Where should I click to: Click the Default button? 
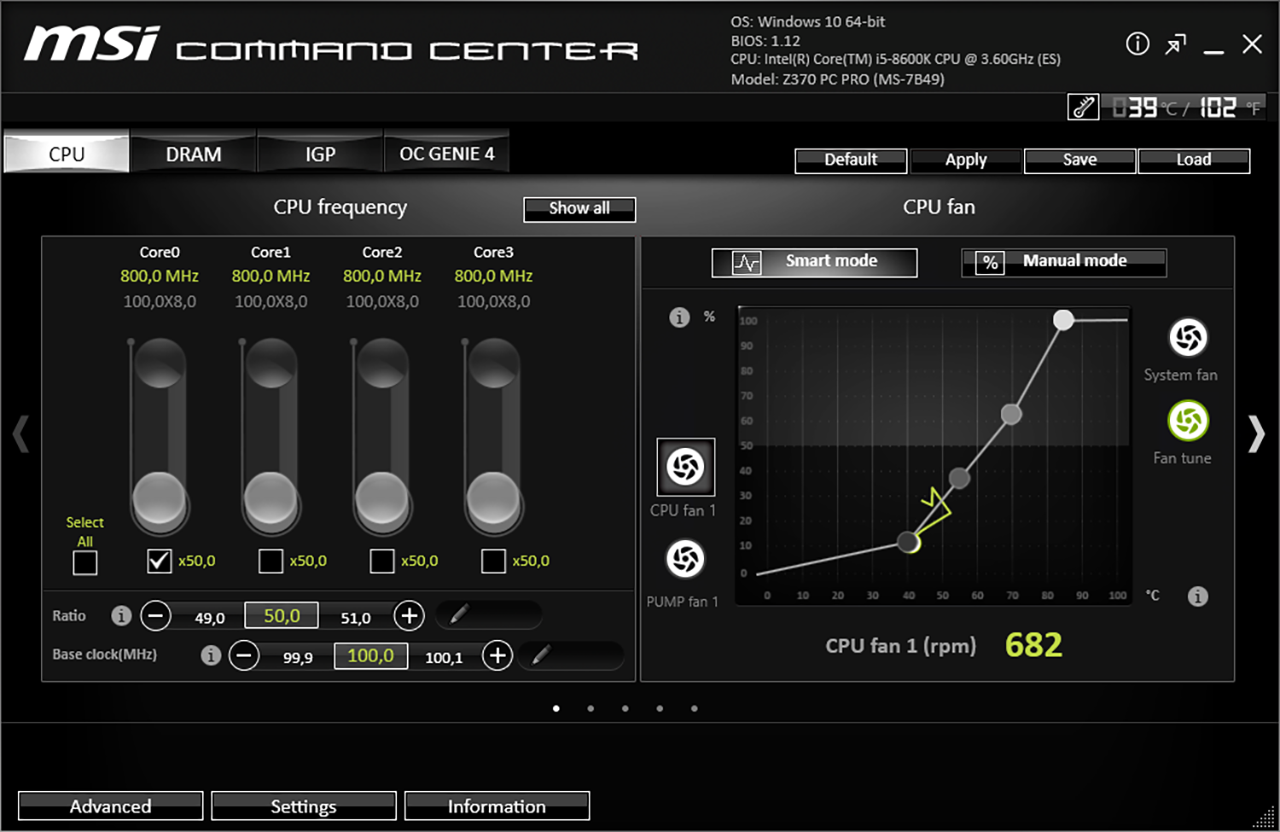coord(851,160)
